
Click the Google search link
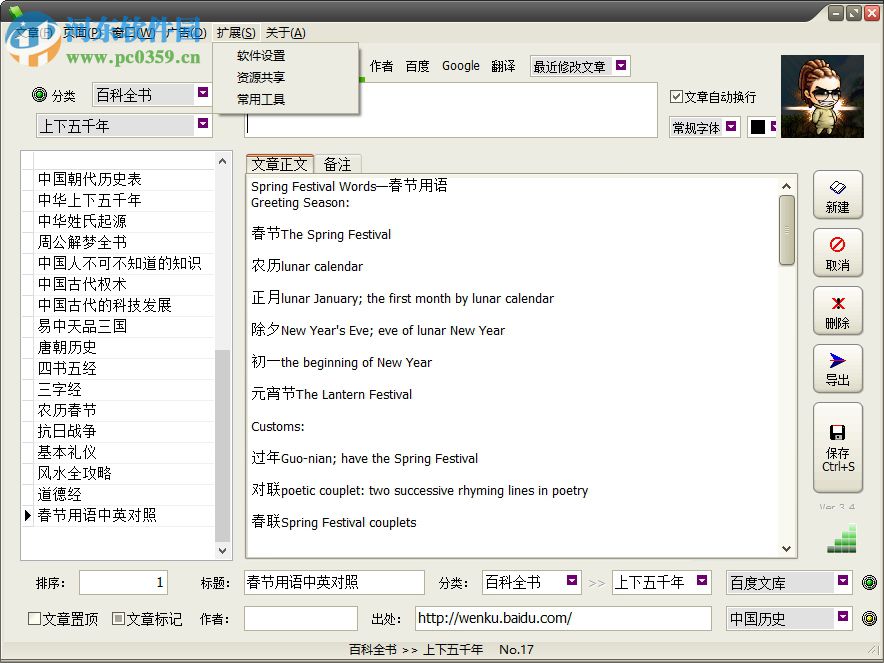(461, 66)
